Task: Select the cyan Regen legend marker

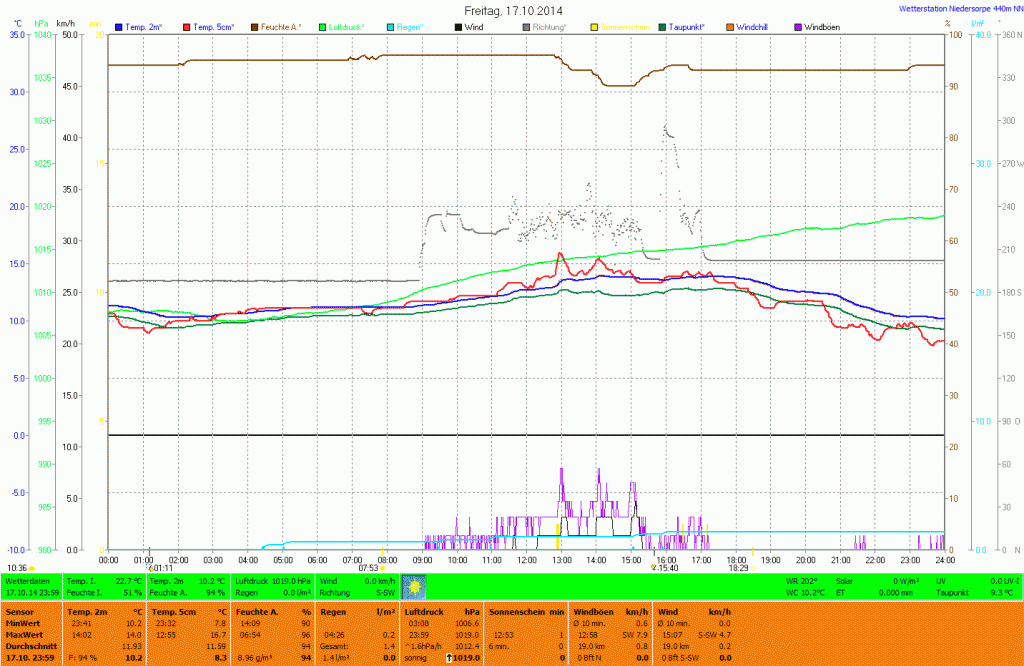Action: 390,27
